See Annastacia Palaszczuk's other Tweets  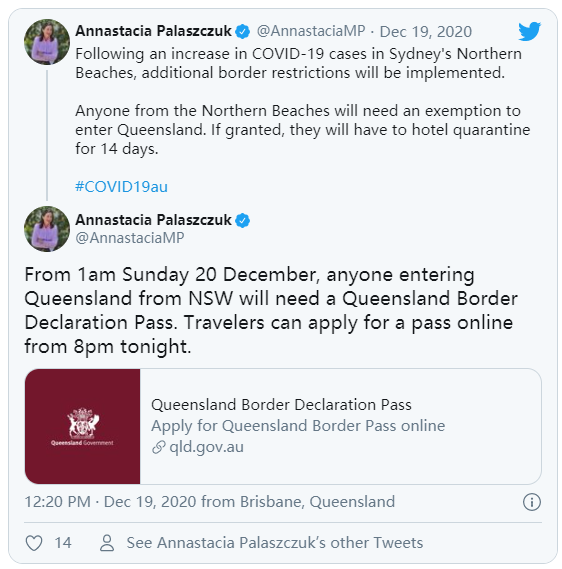(x=275, y=543)
